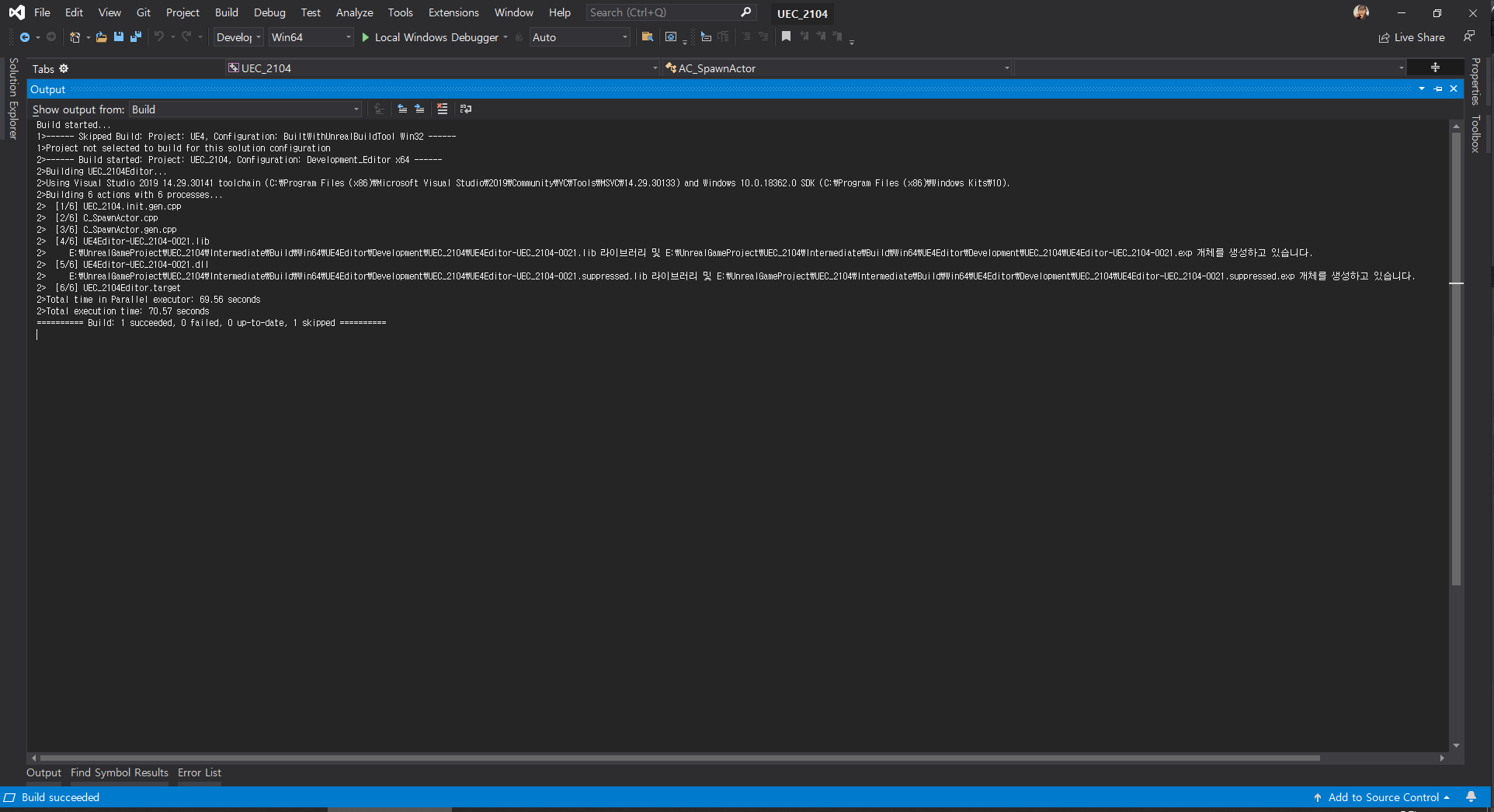This screenshot has width=1494, height=812.
Task: Click the Go to Next Message icon
Action: (x=419, y=109)
